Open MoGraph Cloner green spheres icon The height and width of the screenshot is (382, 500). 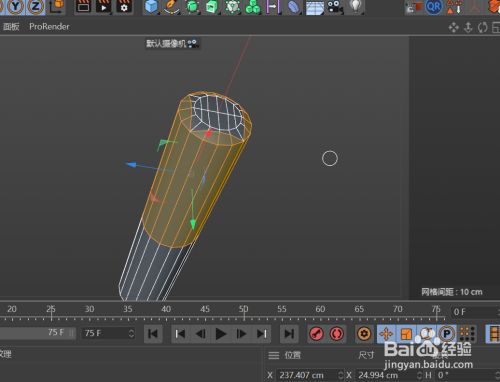(x=253, y=7)
